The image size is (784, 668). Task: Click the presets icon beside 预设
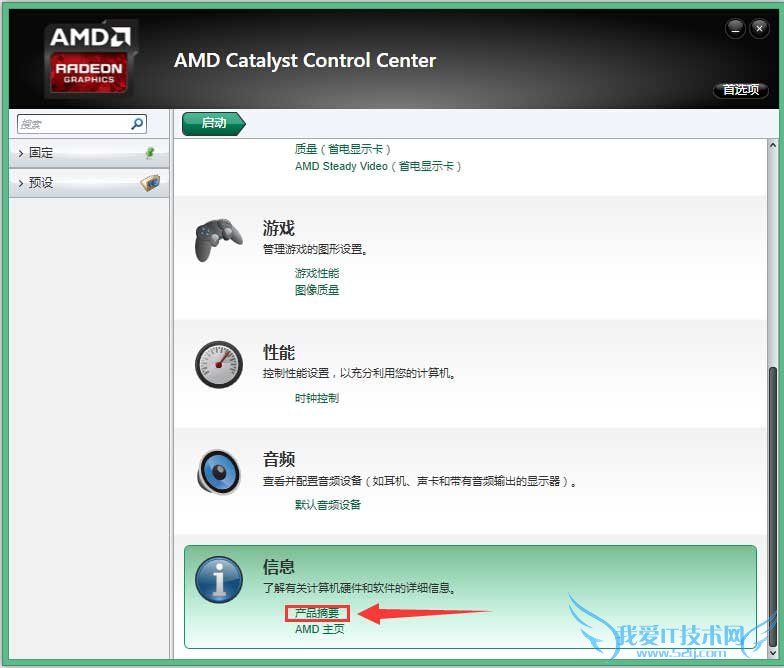[150, 182]
